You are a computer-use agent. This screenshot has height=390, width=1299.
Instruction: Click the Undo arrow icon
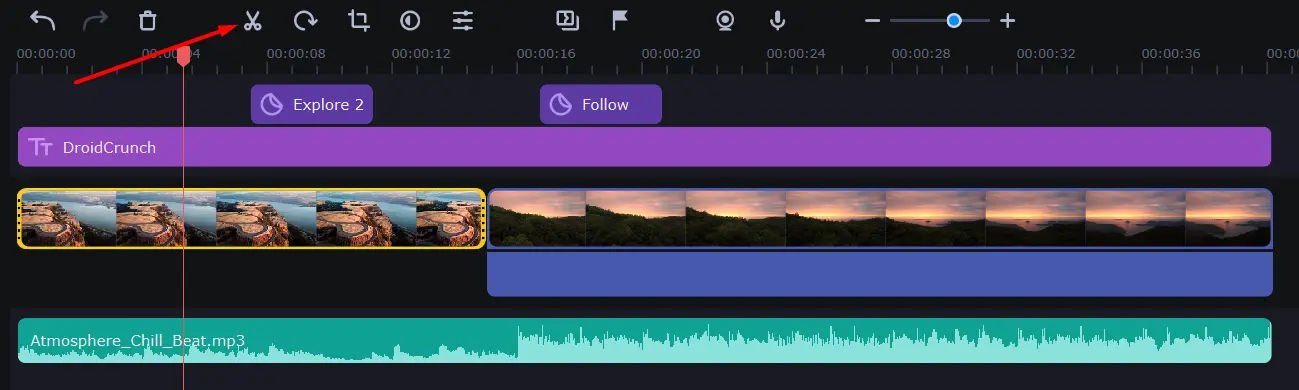tap(42, 20)
